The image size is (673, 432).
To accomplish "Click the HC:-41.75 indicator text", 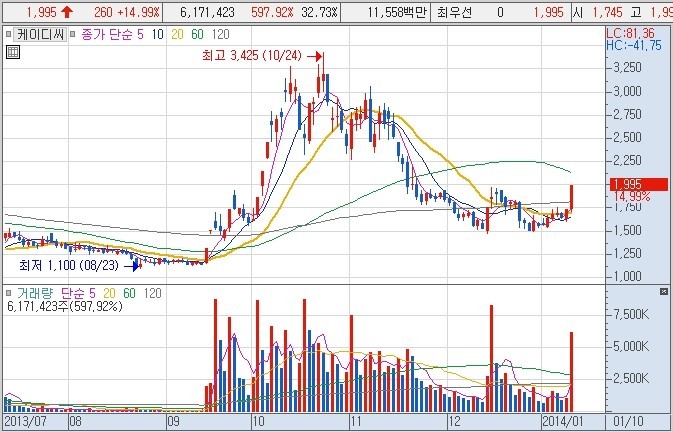I will point(634,45).
